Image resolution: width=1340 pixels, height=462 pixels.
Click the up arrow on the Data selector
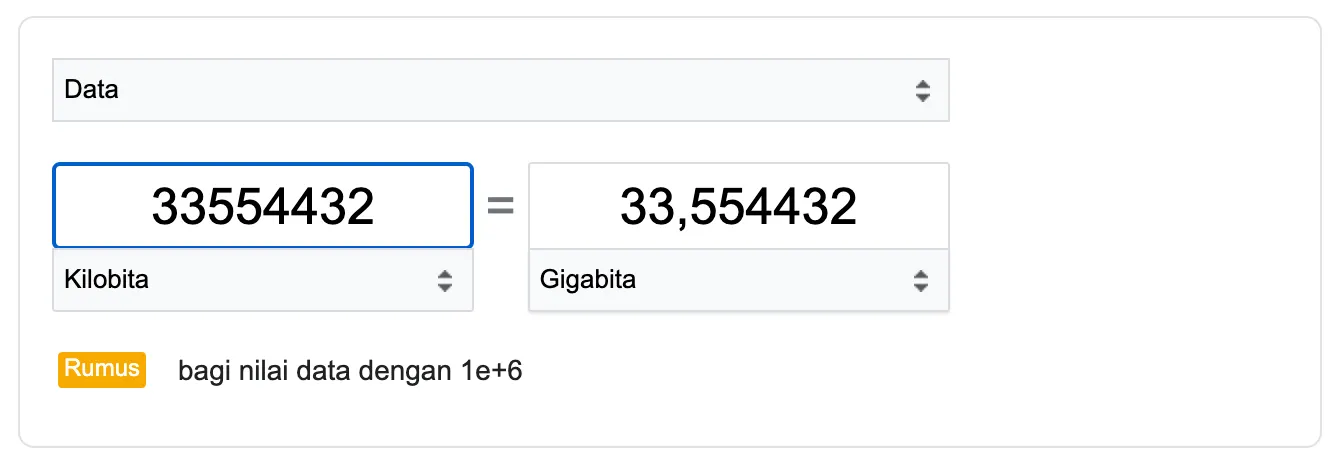922,84
